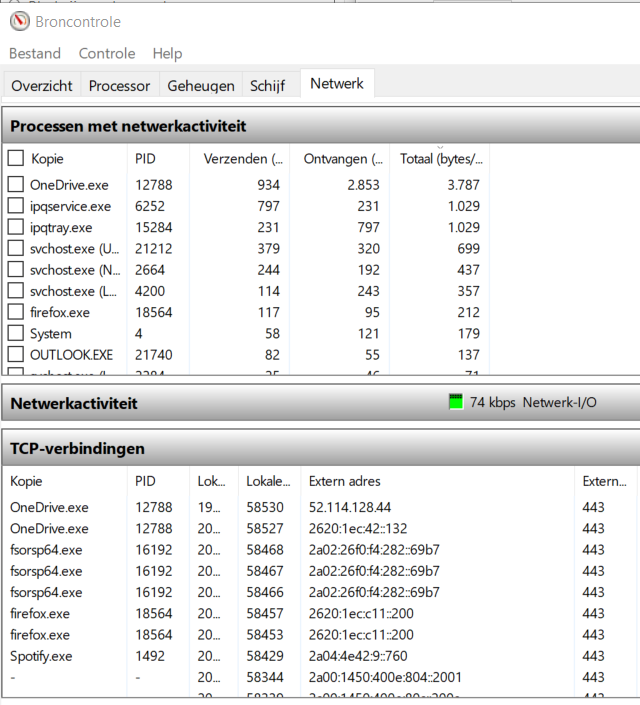The height and width of the screenshot is (705, 640).
Task: Sort by the Verzenden column header
Action: 240,159
